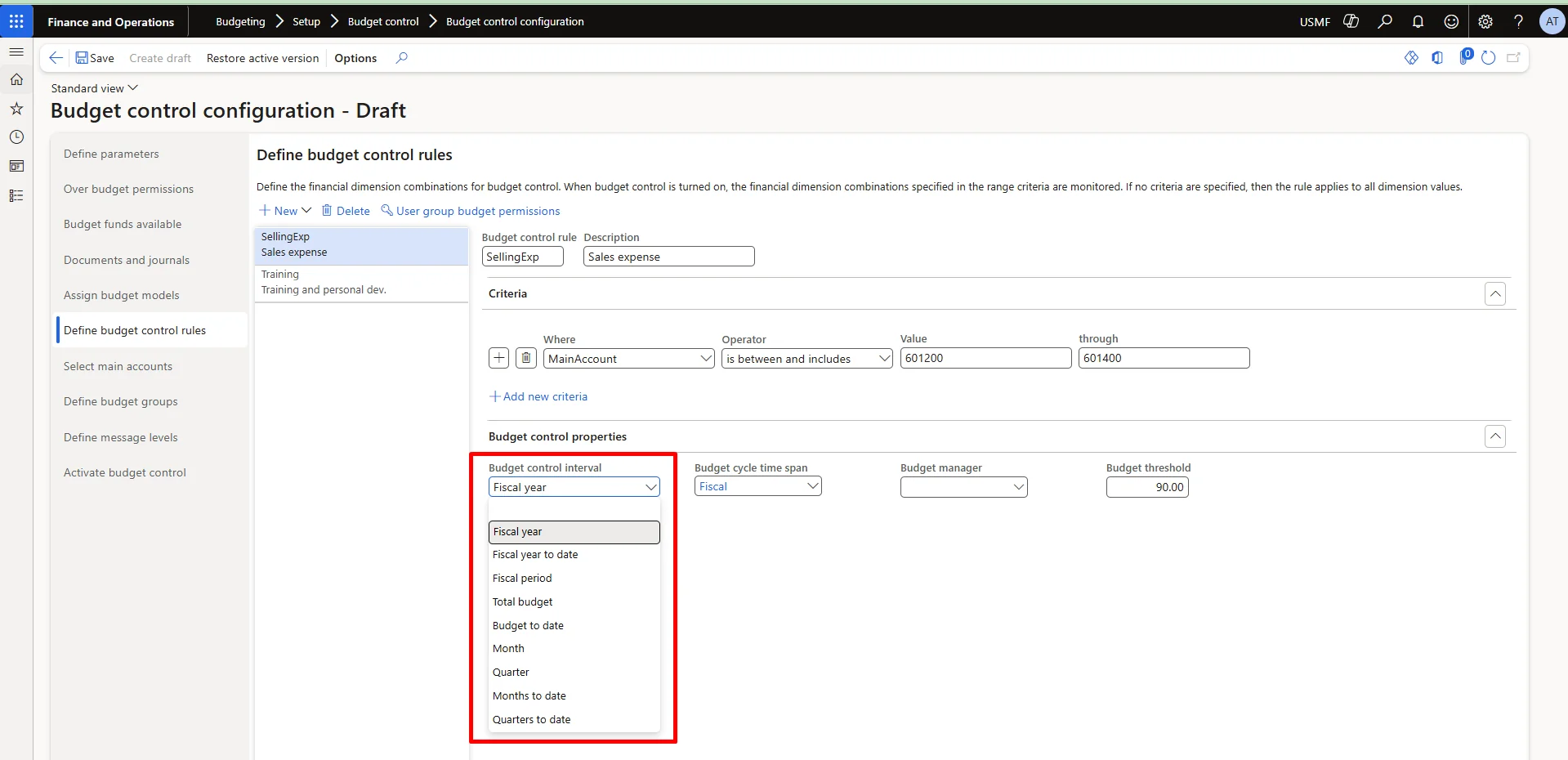Open in new window icon
This screenshot has width=1568, height=760.
(1513, 57)
